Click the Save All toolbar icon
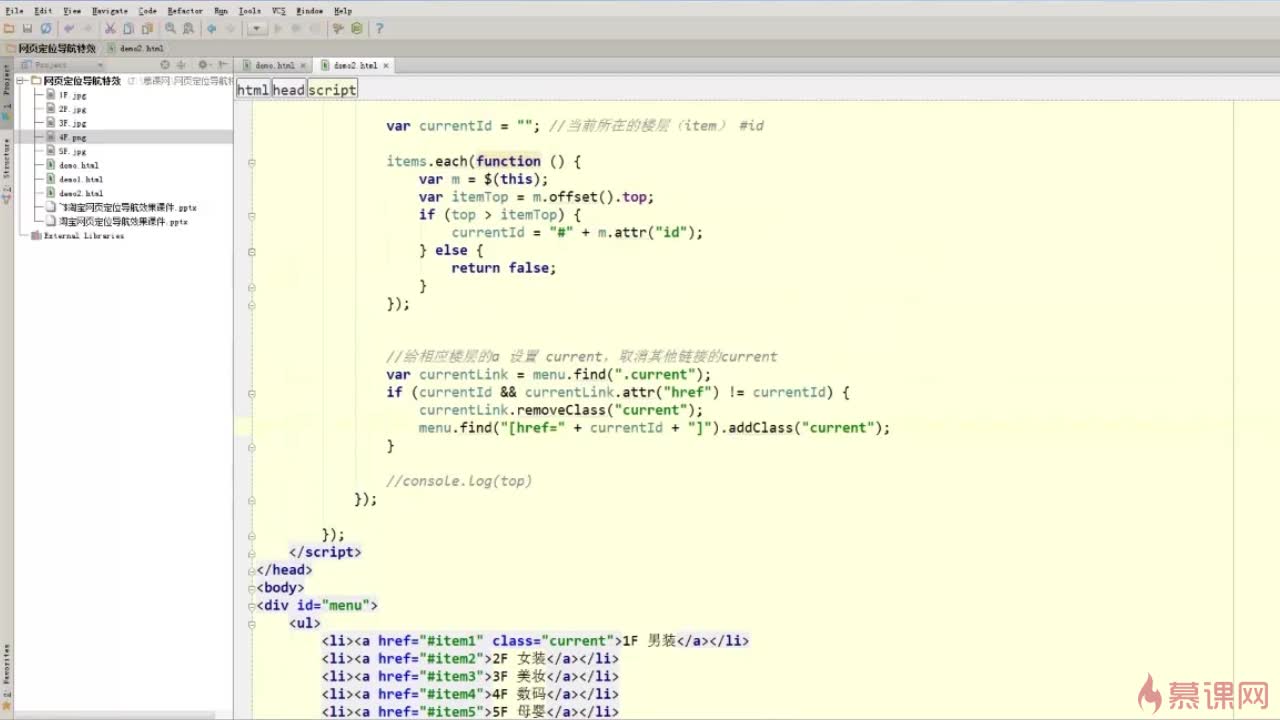 click(27, 29)
